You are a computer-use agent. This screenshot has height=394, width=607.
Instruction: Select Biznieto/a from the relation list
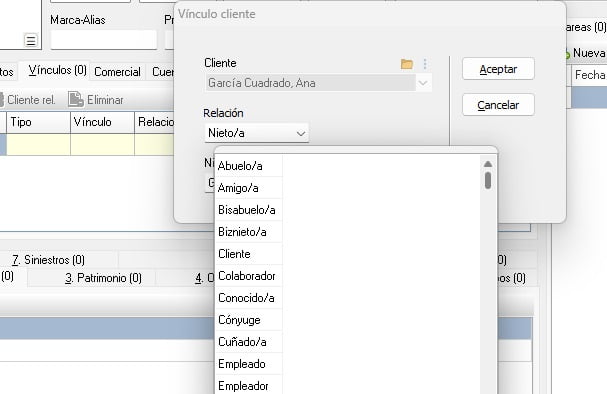coord(249,232)
